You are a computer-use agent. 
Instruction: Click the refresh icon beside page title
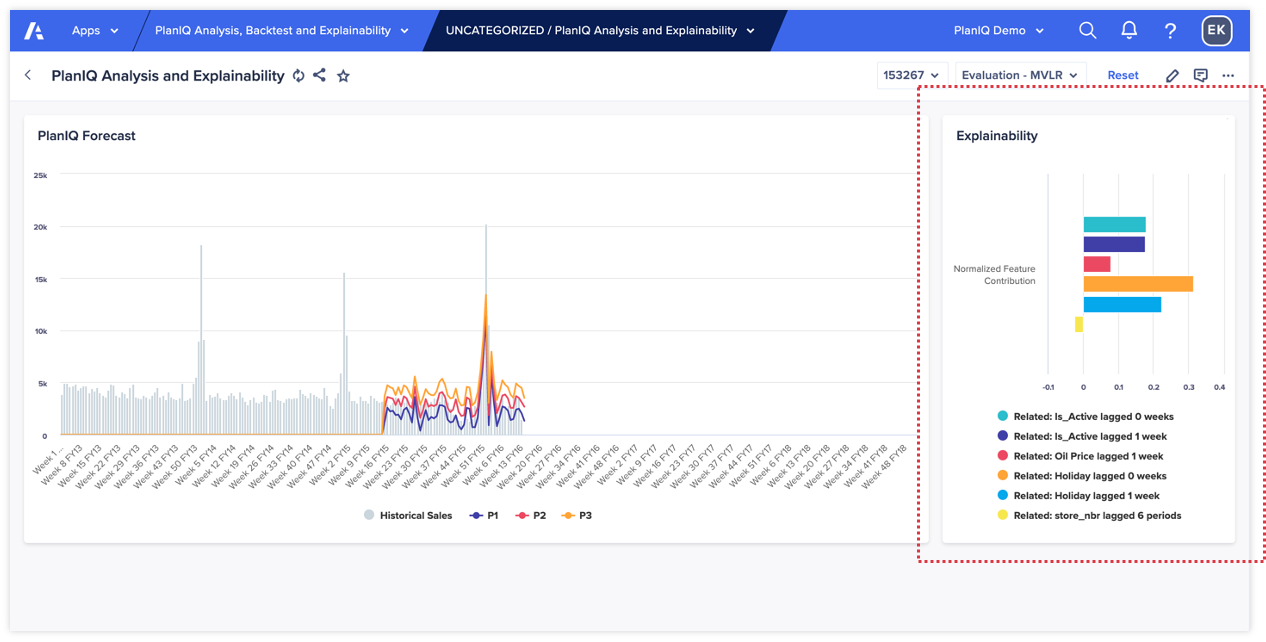[x=298, y=75]
